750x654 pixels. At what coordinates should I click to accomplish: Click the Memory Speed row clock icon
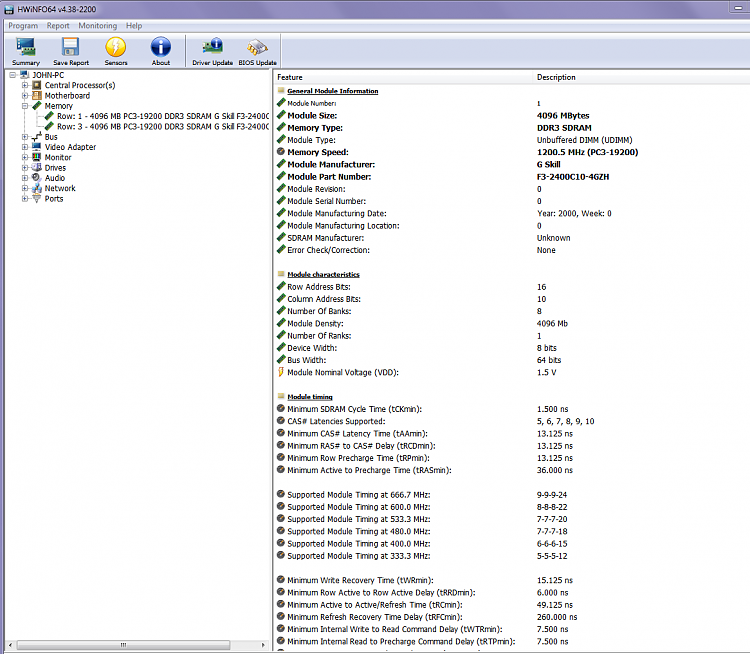point(281,152)
